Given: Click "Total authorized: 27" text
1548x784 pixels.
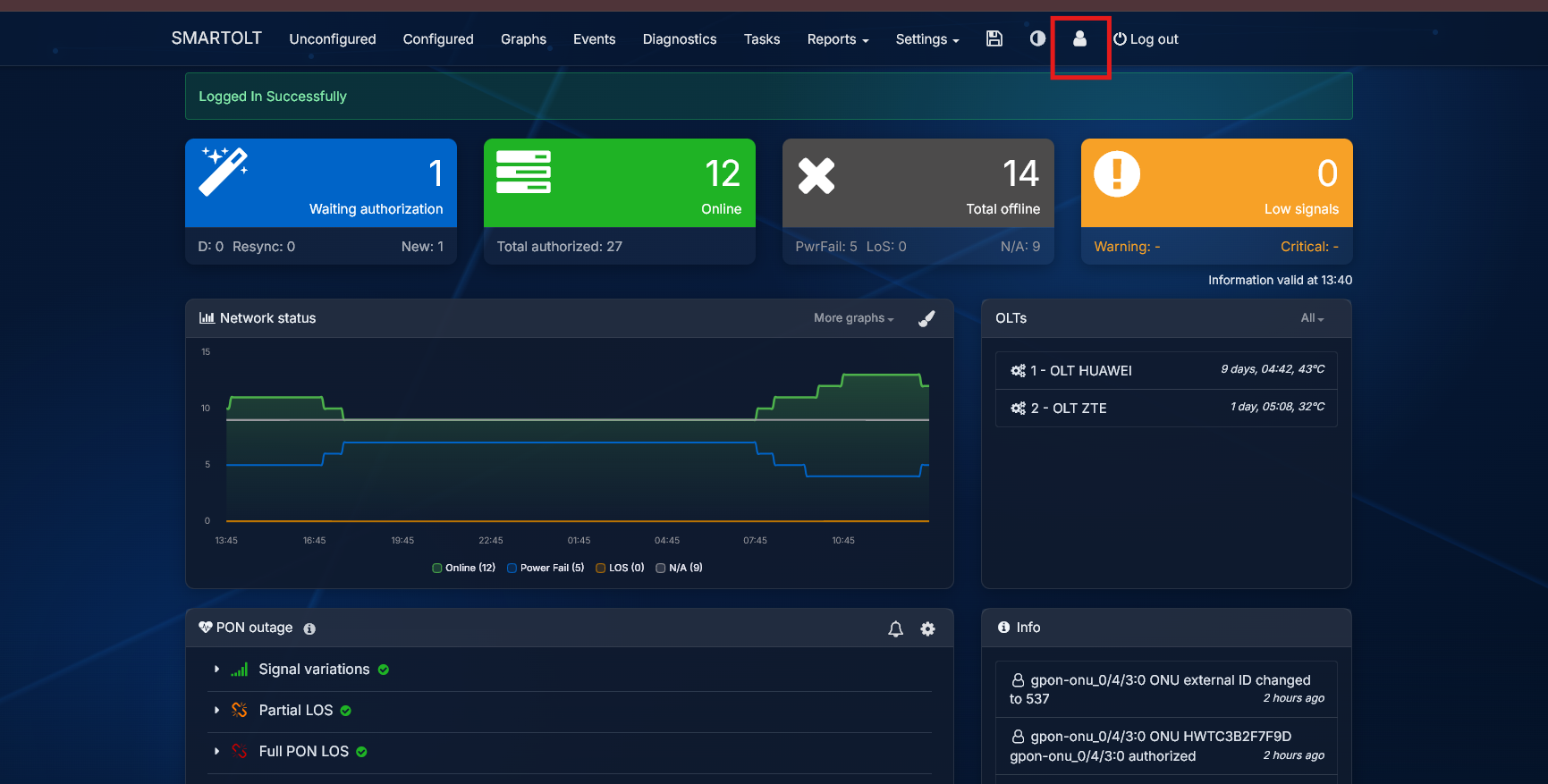Looking at the screenshot, I should tap(560, 247).
